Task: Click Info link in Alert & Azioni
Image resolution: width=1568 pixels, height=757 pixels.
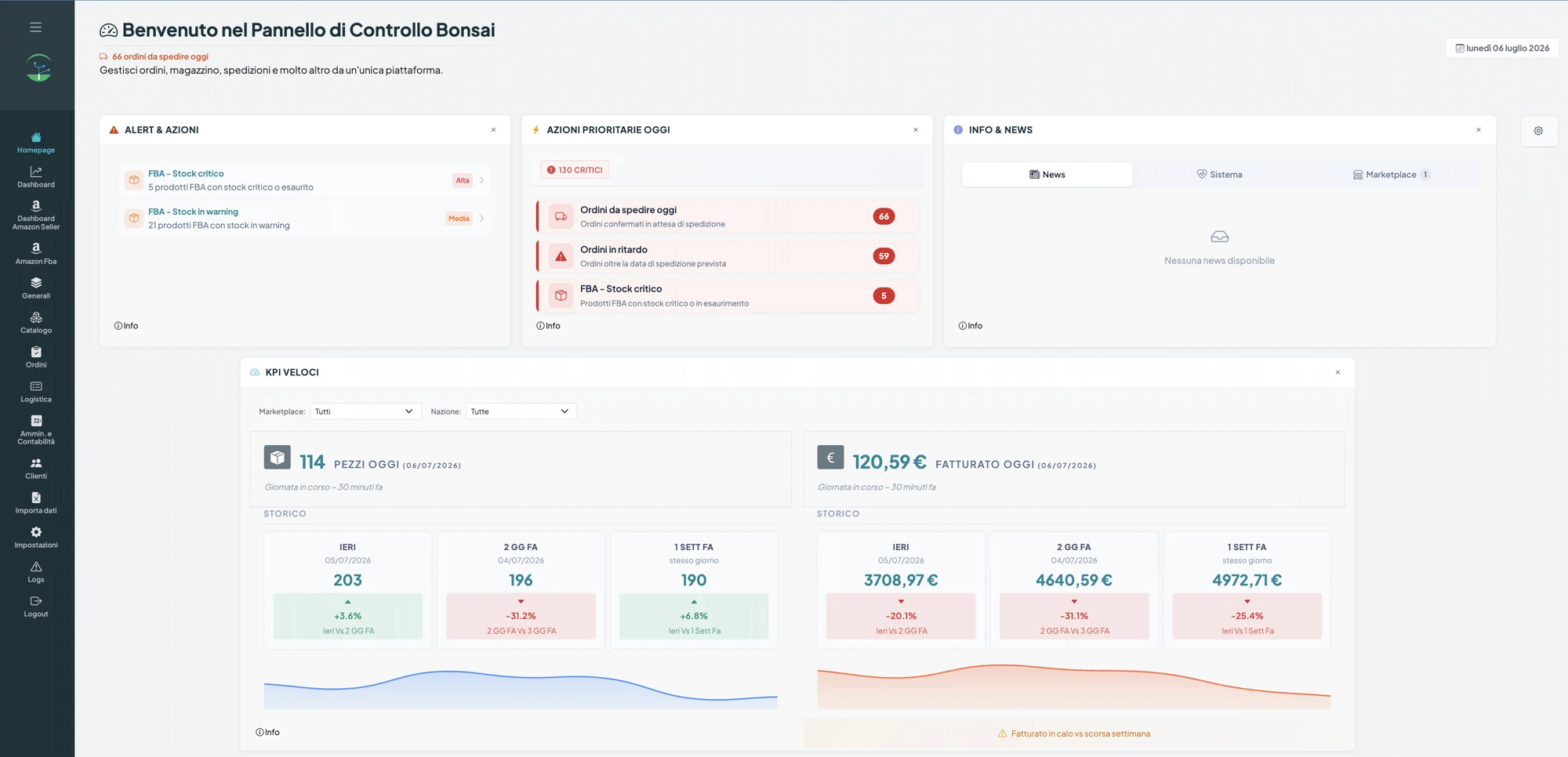Action: pos(126,326)
